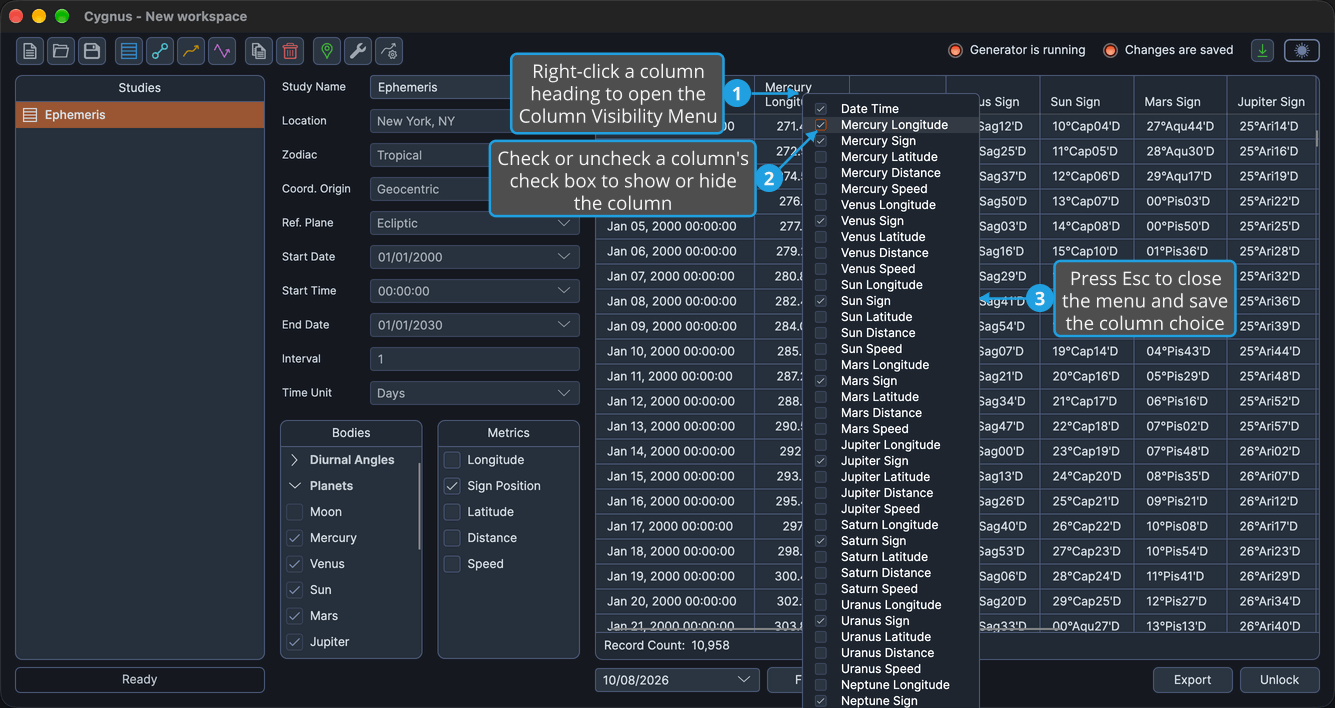Click the Bodies list scrollbar
Image resolution: width=1335 pixels, height=708 pixels.
[419, 506]
